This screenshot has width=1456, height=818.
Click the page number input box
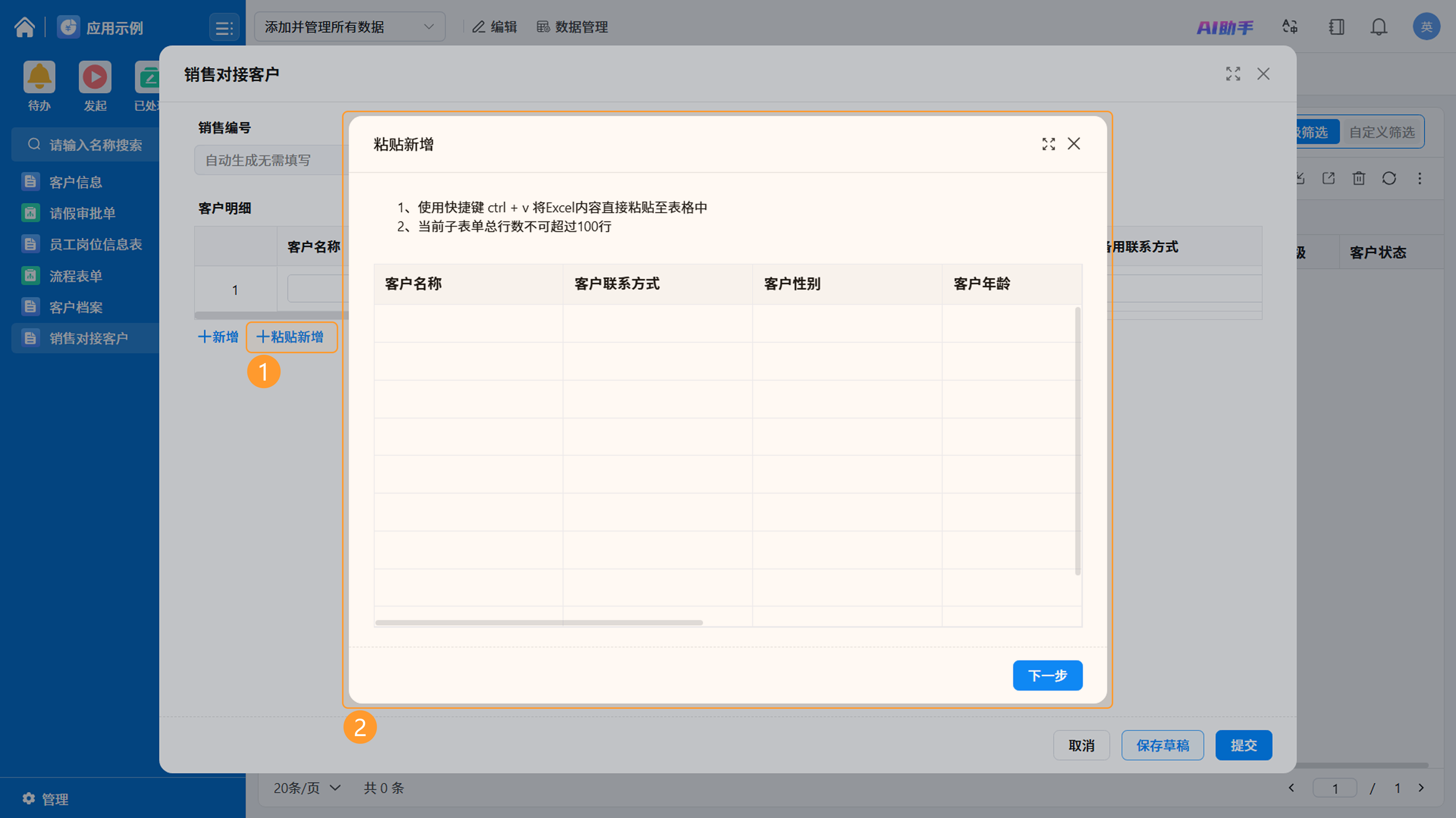(1335, 788)
